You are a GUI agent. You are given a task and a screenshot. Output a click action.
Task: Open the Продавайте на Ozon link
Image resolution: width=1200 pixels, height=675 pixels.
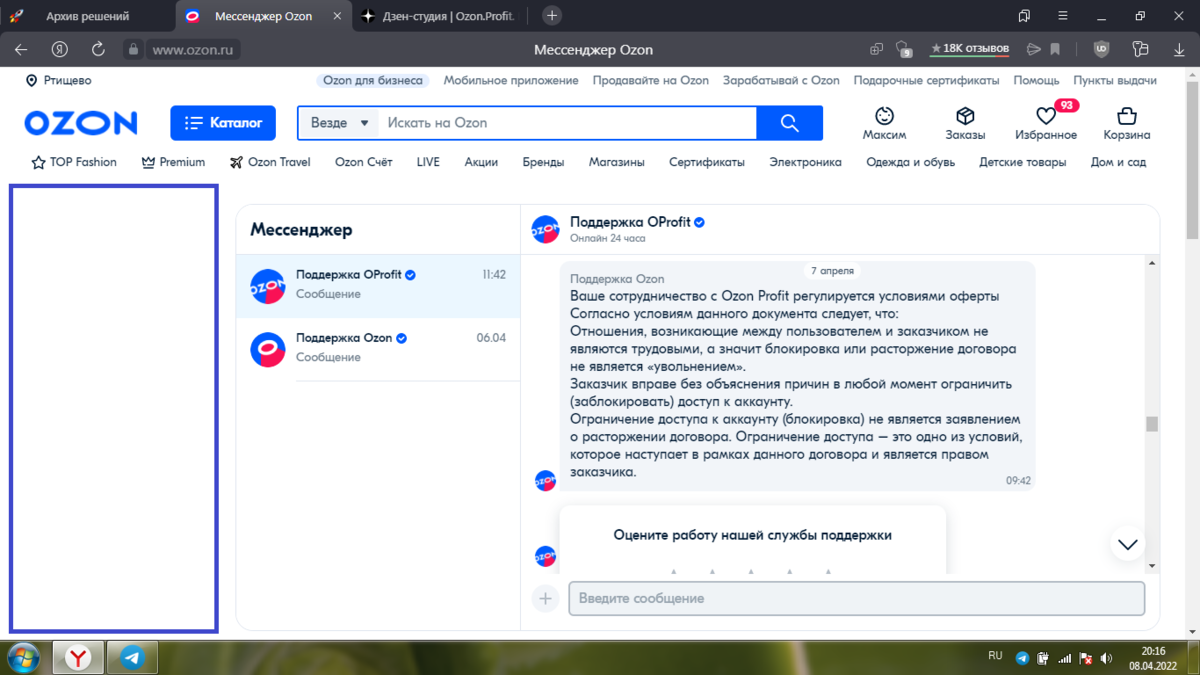[651, 81]
